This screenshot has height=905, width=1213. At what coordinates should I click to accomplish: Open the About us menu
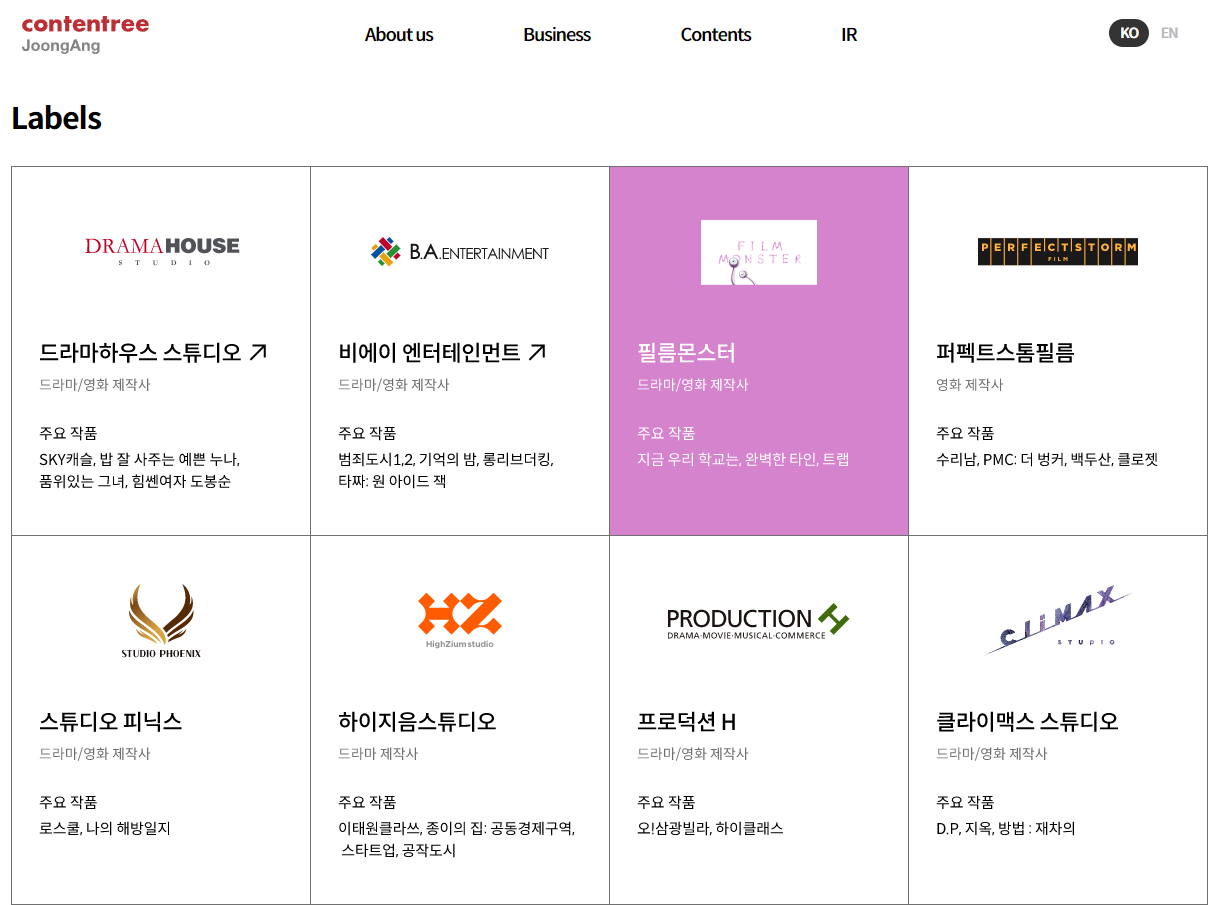399,34
